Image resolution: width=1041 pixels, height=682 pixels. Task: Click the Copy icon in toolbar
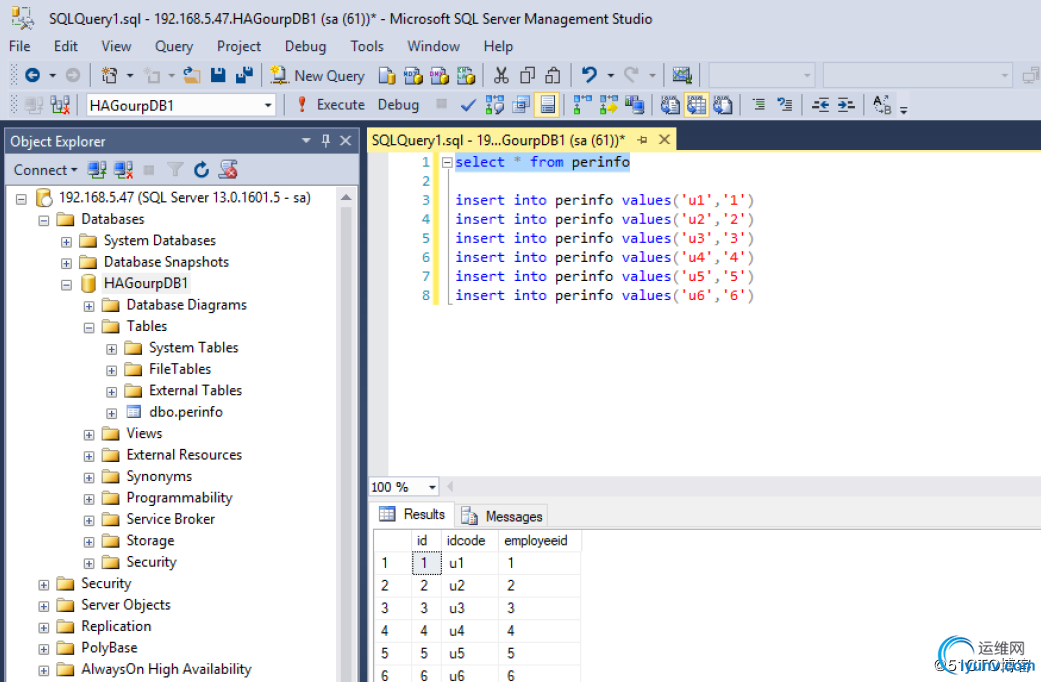click(527, 76)
